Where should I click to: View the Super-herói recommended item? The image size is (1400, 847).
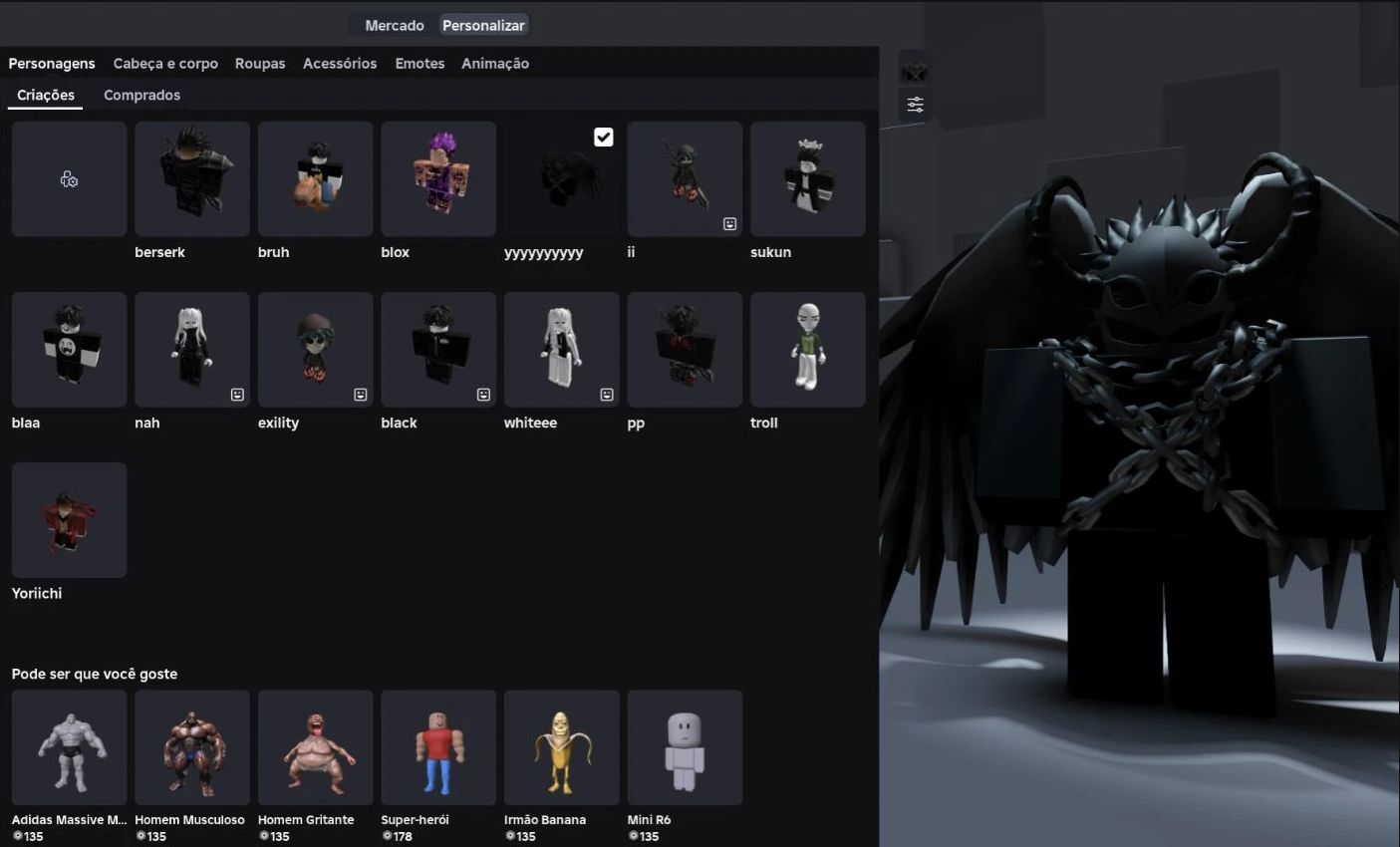[x=438, y=747]
